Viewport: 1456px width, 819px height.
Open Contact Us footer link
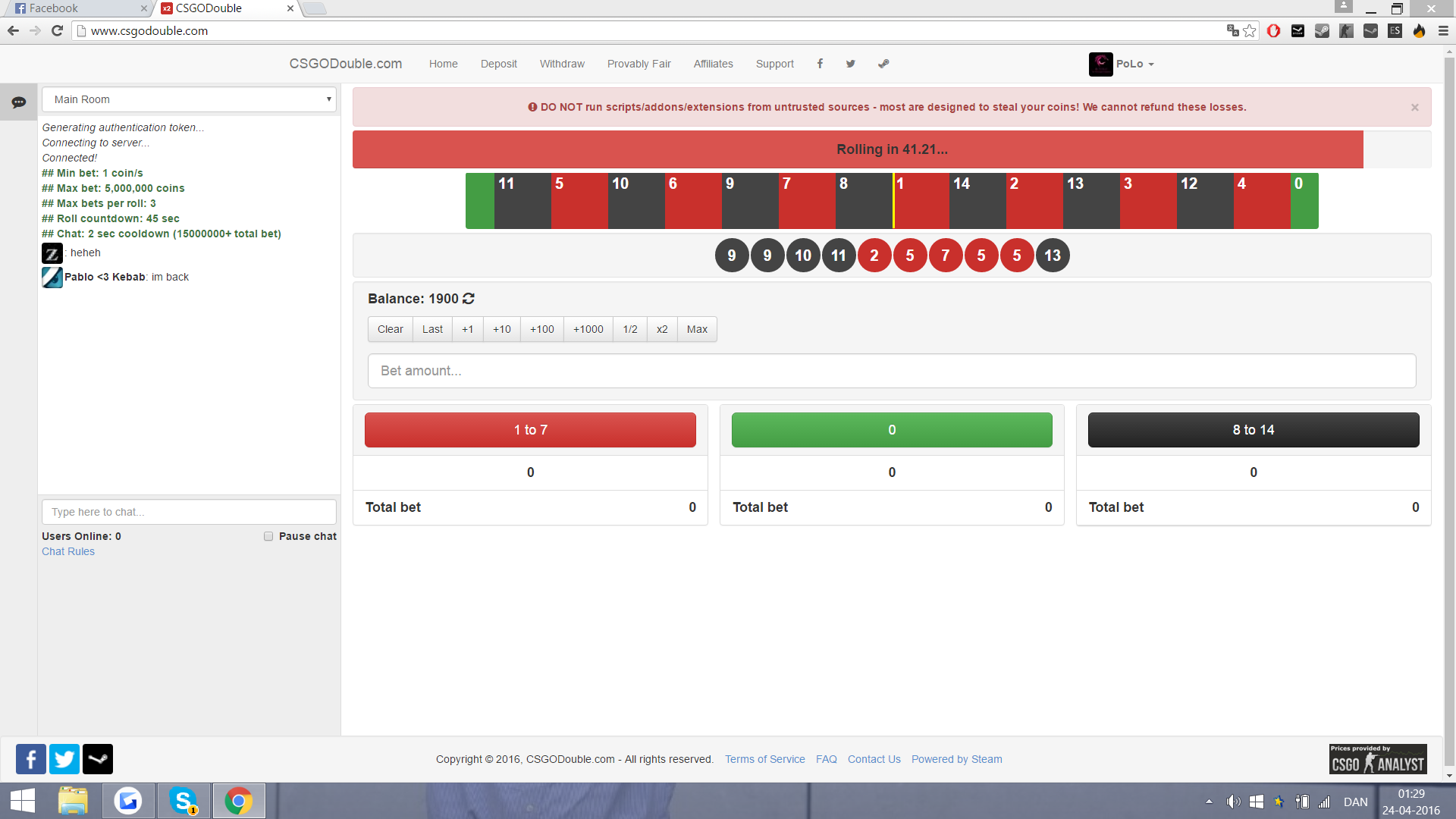(x=874, y=759)
